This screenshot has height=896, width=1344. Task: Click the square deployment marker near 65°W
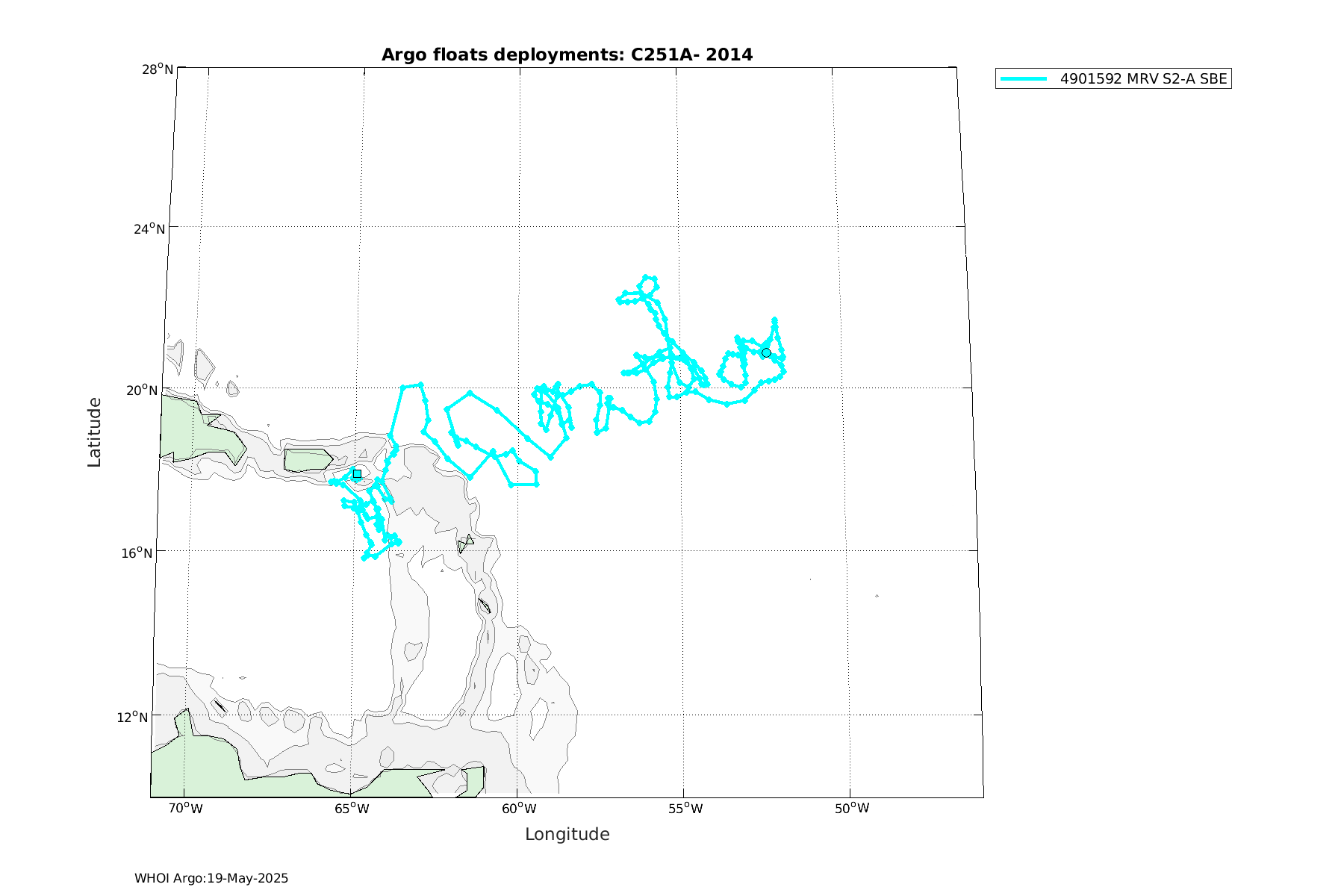pyautogui.click(x=357, y=473)
